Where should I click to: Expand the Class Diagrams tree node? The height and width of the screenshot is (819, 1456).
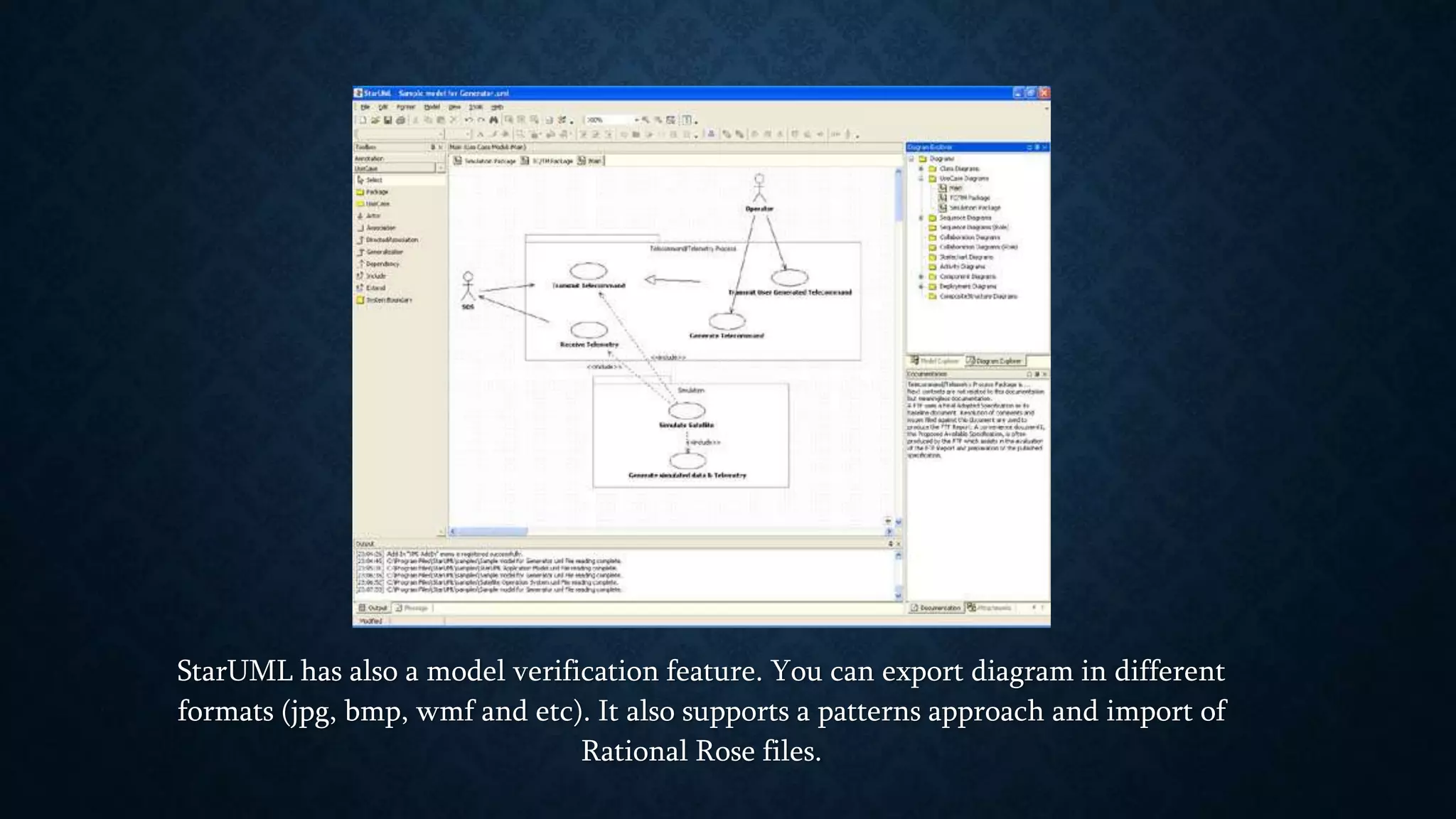(x=921, y=169)
